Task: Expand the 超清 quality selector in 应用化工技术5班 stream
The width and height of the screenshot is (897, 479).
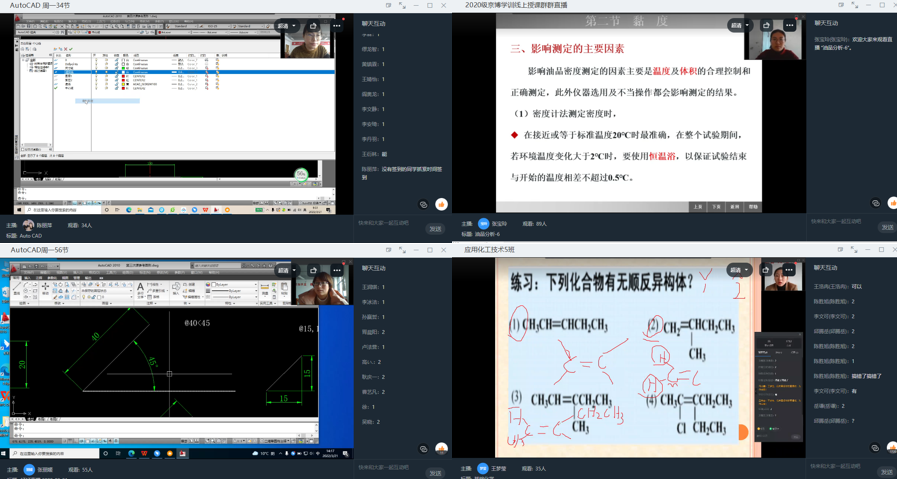Action: (x=739, y=270)
